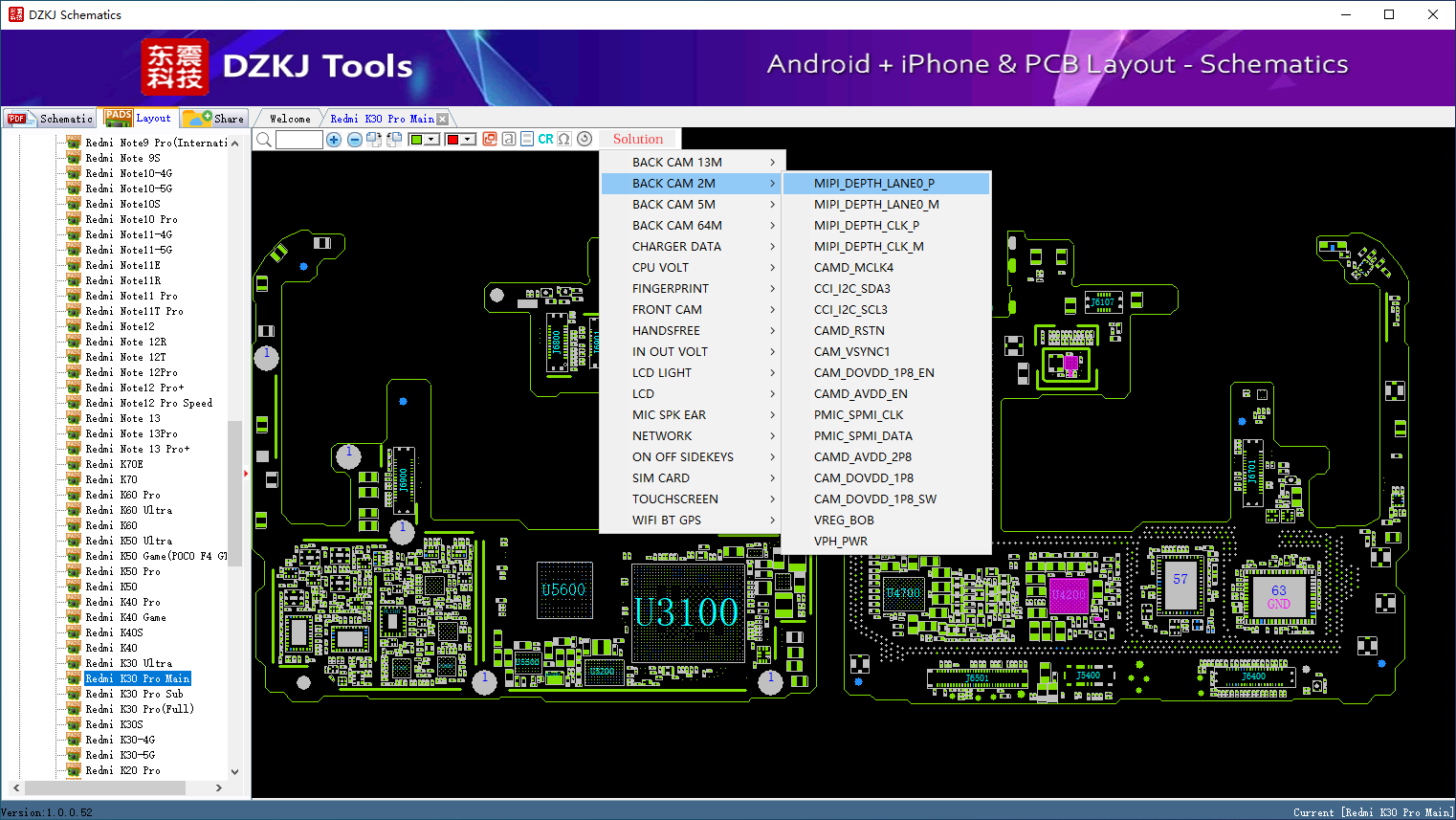The height and width of the screenshot is (820, 1456).
Task: Click the rotate counter-clockwise pages icon
Action: click(x=393, y=140)
